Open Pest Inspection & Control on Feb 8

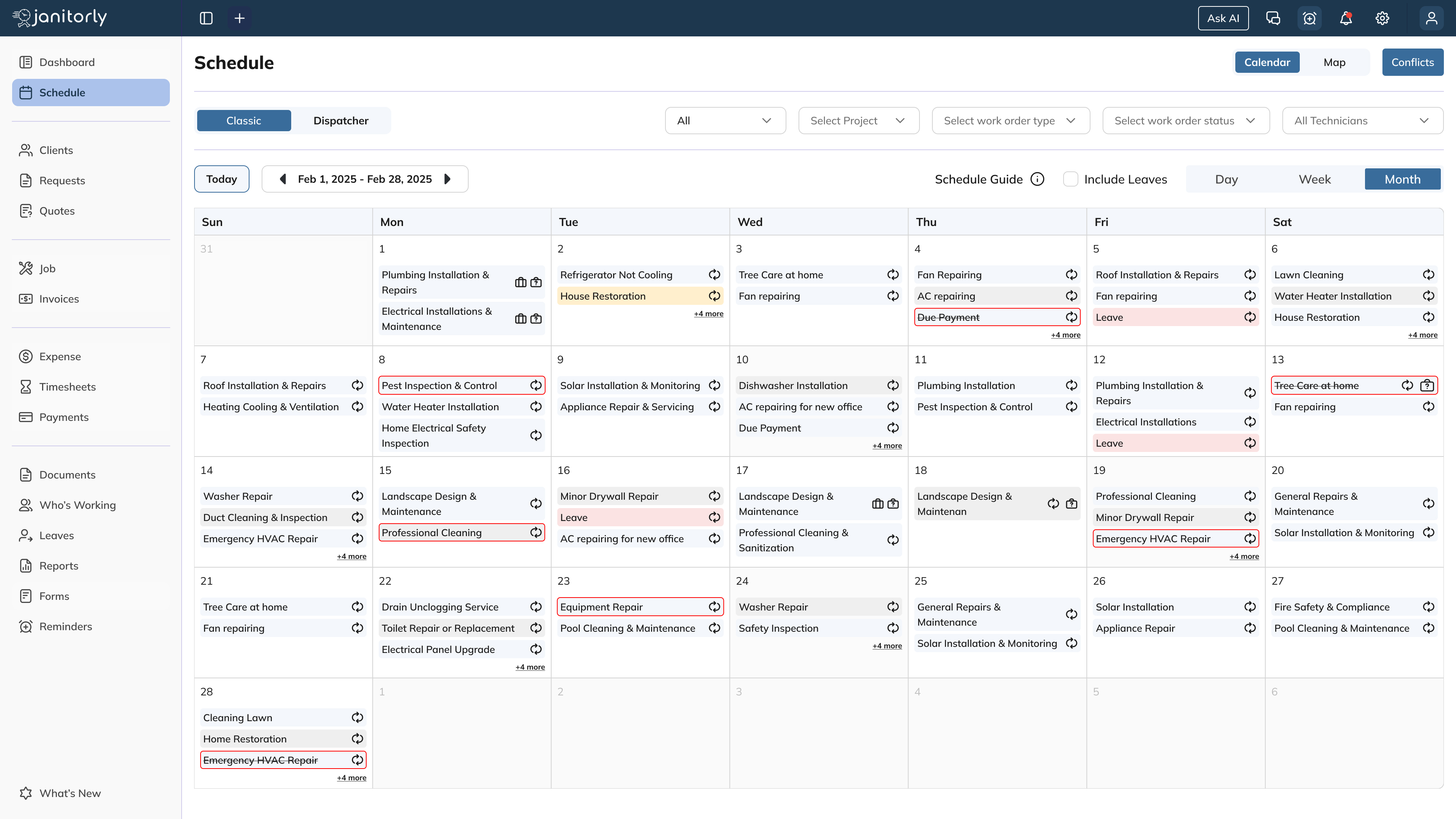pyautogui.click(x=461, y=386)
